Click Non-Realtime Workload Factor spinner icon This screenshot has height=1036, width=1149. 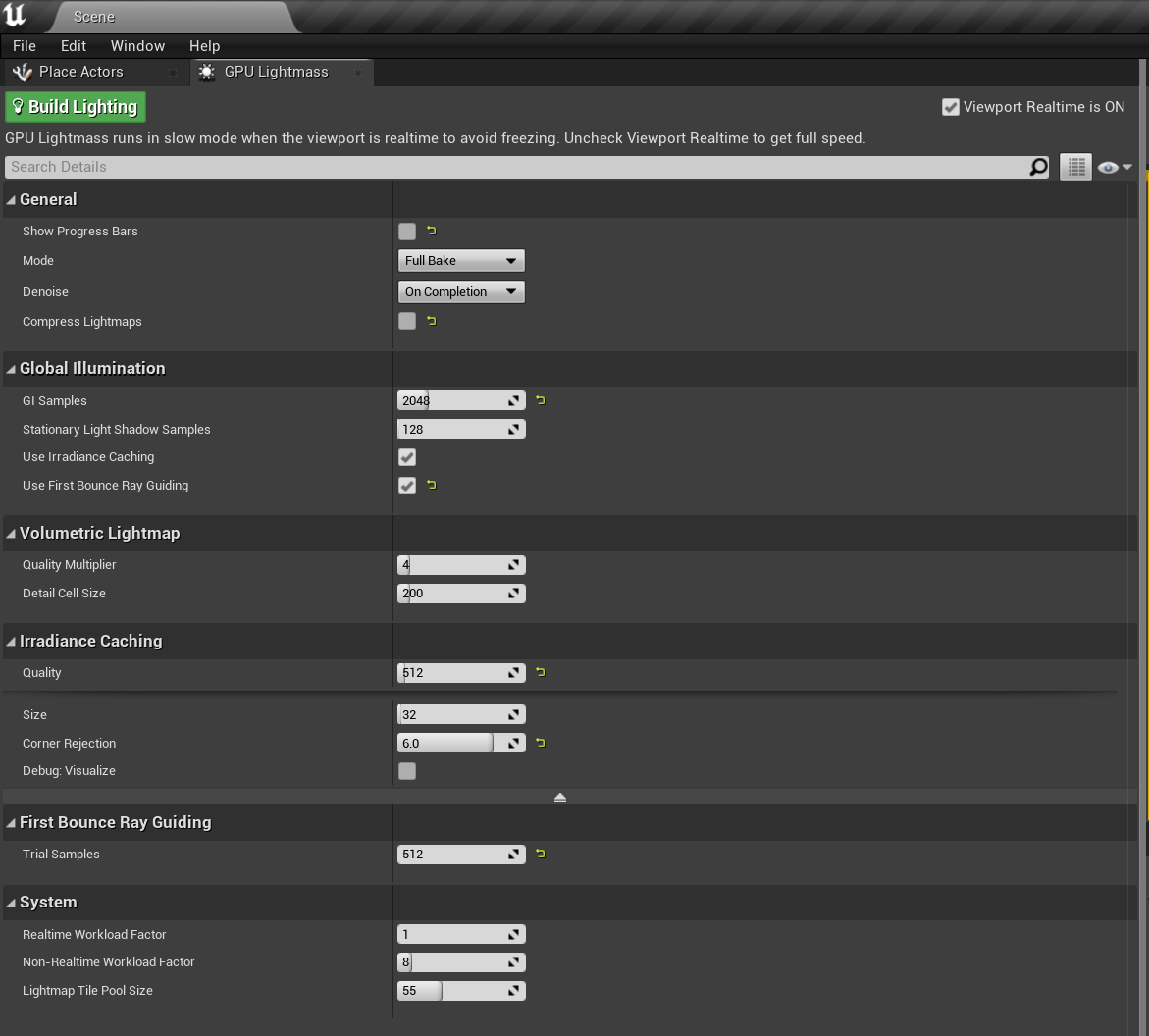[x=514, y=962]
